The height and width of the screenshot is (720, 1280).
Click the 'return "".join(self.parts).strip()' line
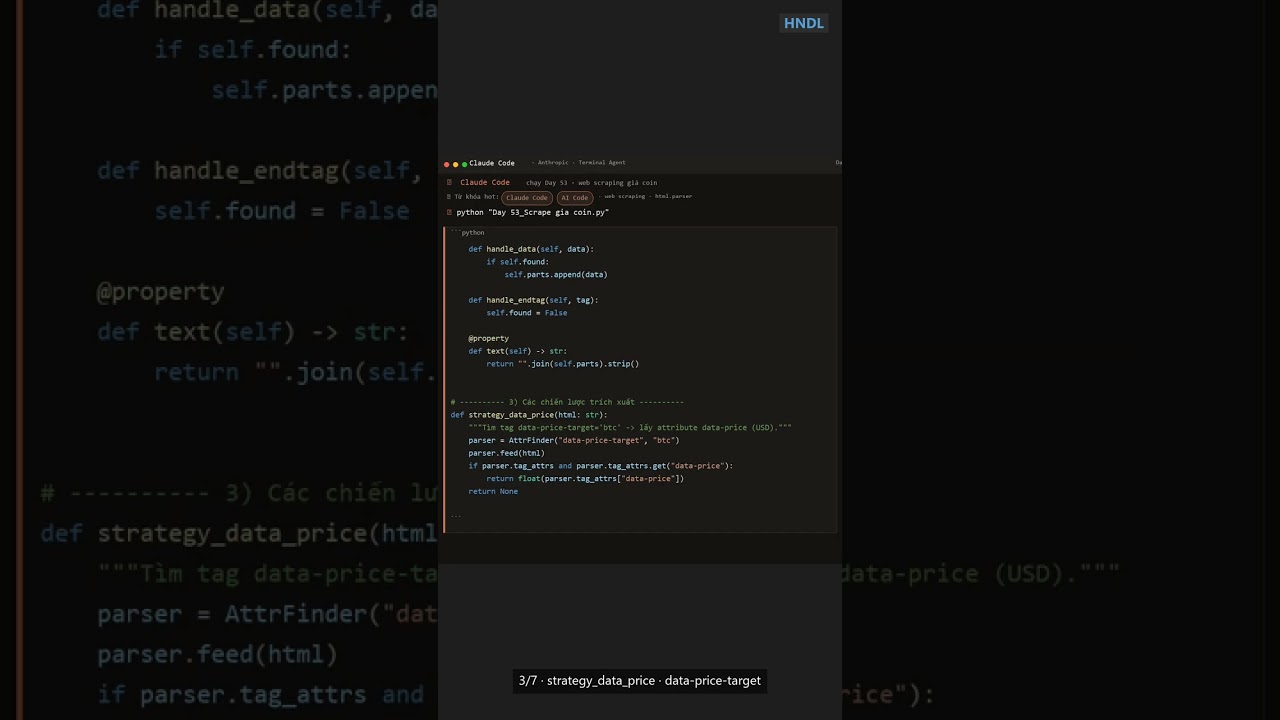pos(563,364)
